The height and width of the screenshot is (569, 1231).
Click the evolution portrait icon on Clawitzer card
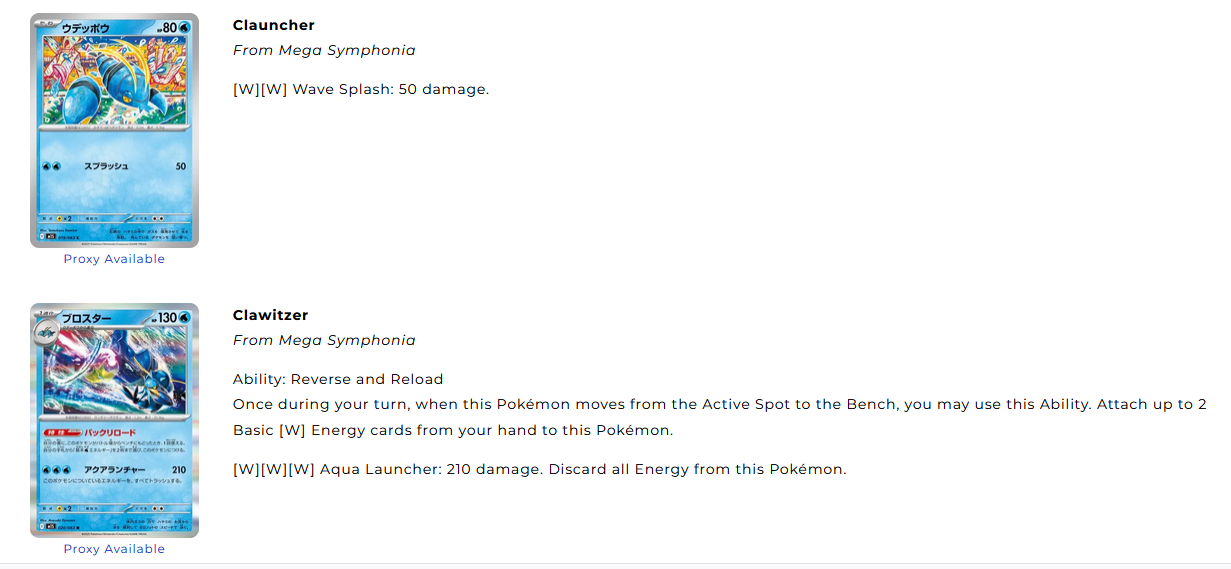46,332
